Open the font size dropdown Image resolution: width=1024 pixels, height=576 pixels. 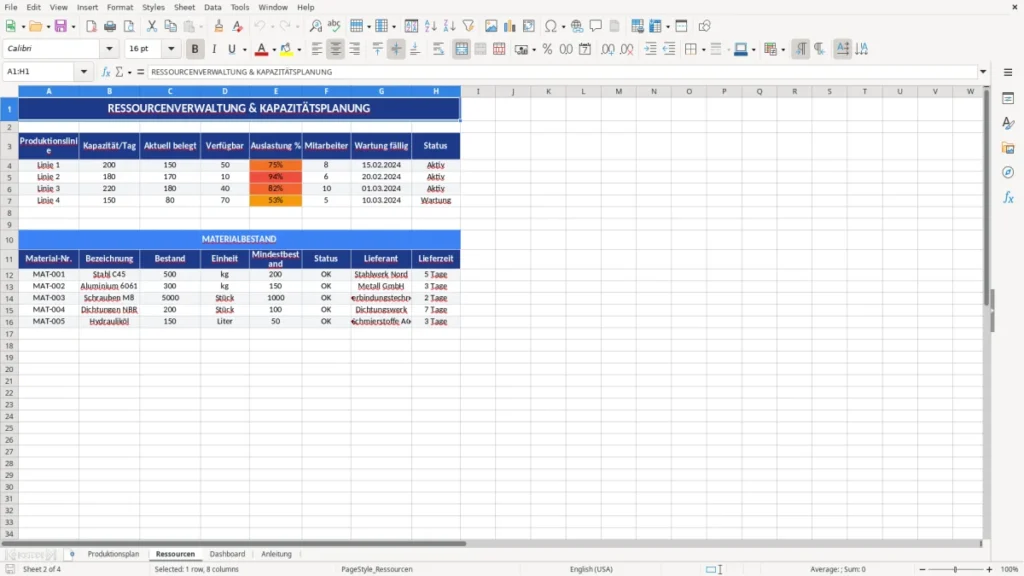point(171,48)
